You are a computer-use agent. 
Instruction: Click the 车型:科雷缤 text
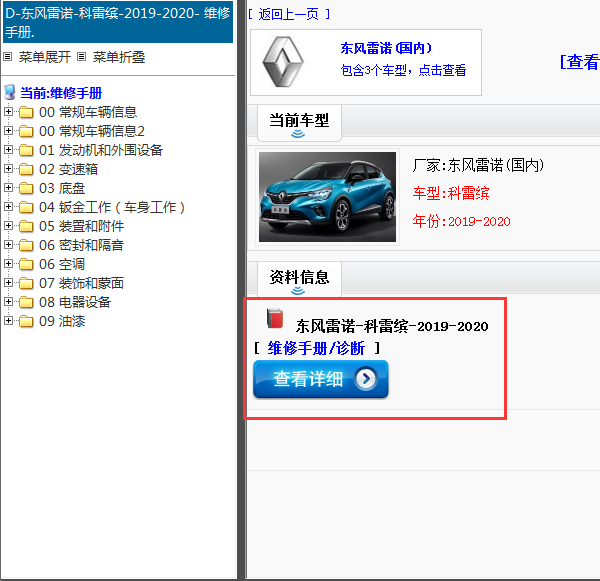point(451,193)
